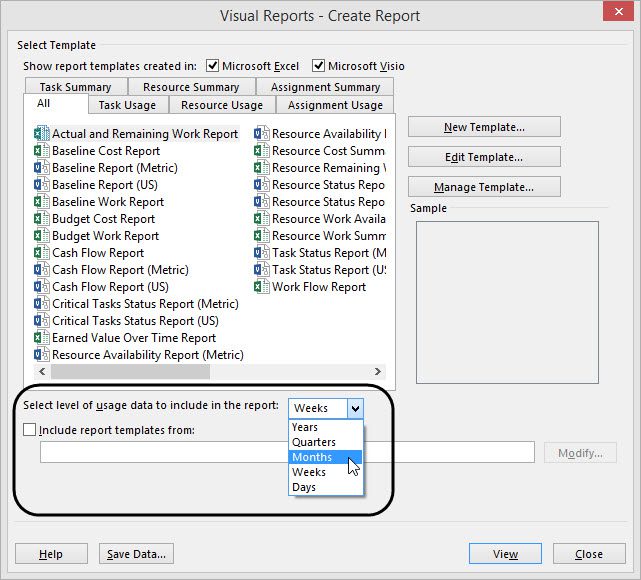Switch to the Resource Summary tab

click(x=191, y=87)
